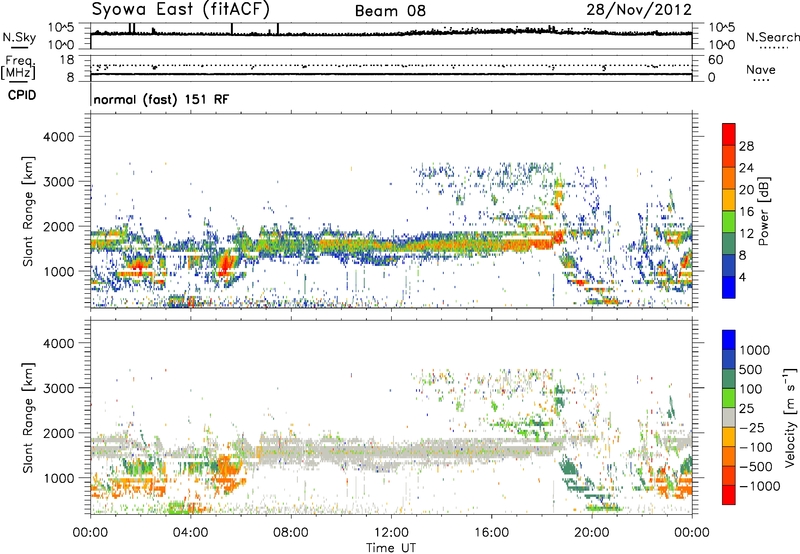Viewport: 800px width, 554px height.
Task: Click the "4" label on Power color bar
Action: click(x=742, y=277)
